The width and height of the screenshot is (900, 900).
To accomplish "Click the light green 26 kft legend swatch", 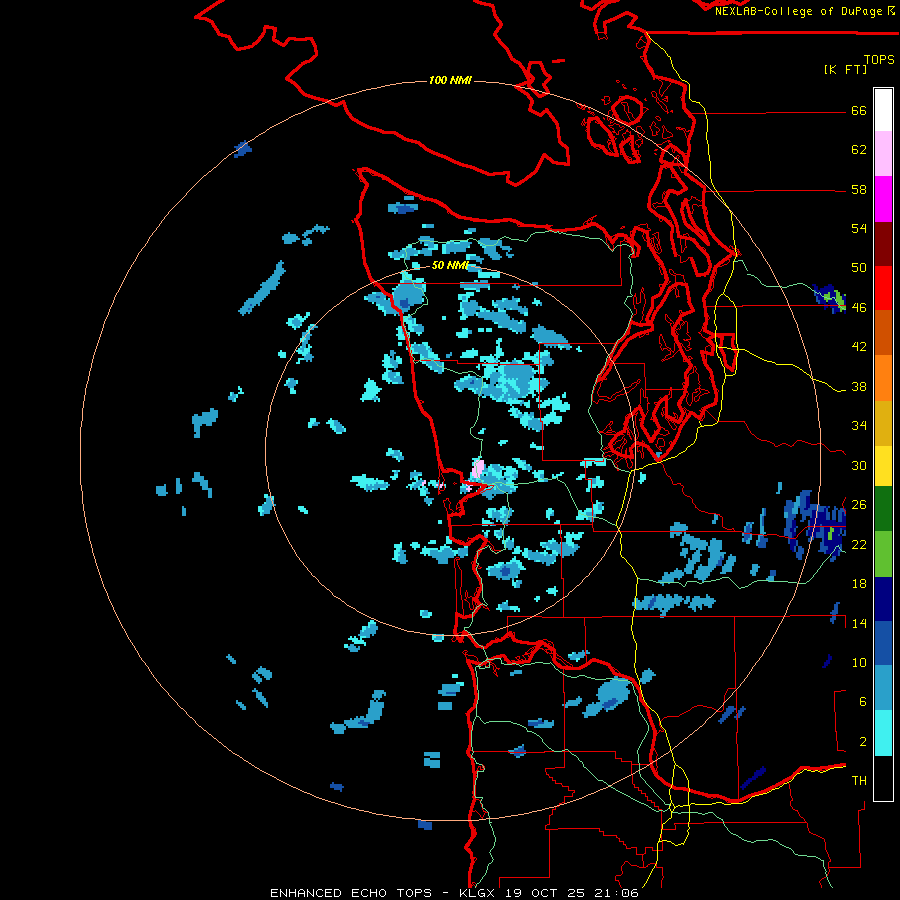I will 883,554.
